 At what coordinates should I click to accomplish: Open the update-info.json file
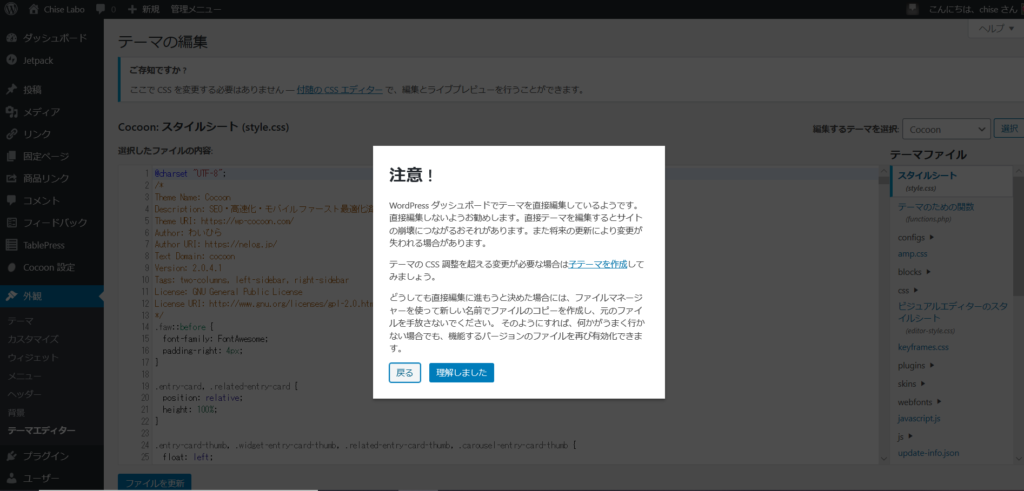pos(928,453)
